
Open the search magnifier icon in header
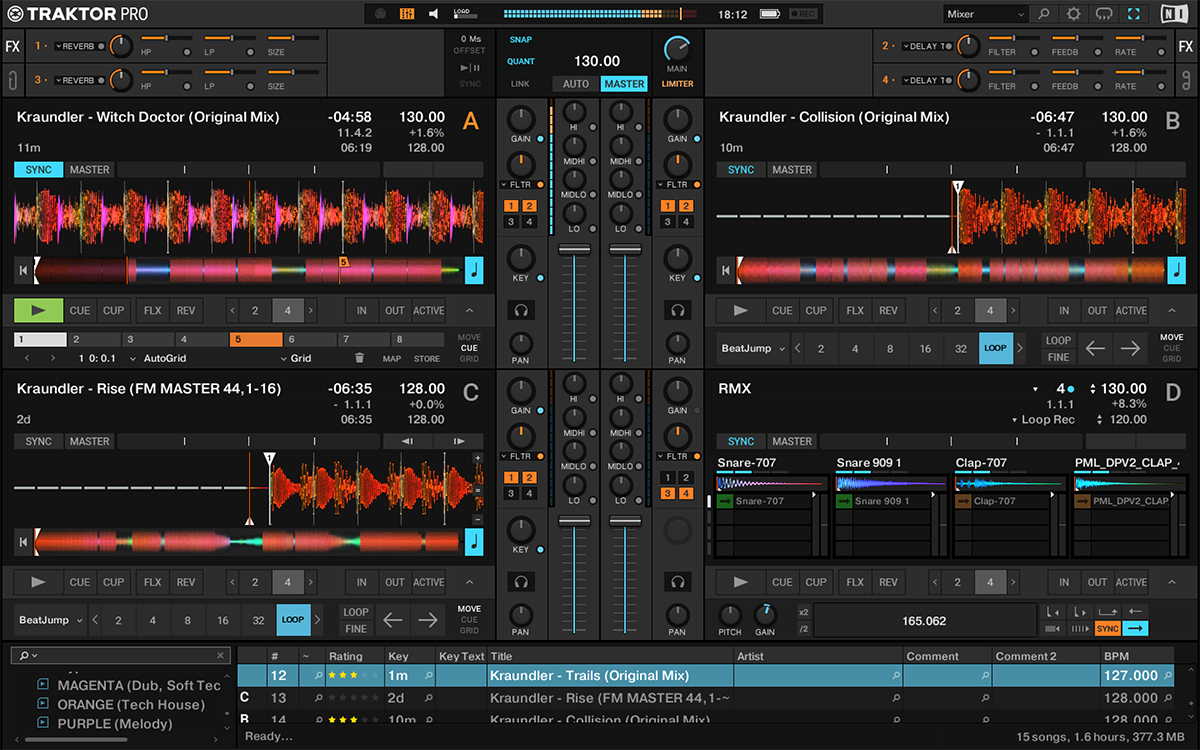pyautogui.click(x=1044, y=14)
